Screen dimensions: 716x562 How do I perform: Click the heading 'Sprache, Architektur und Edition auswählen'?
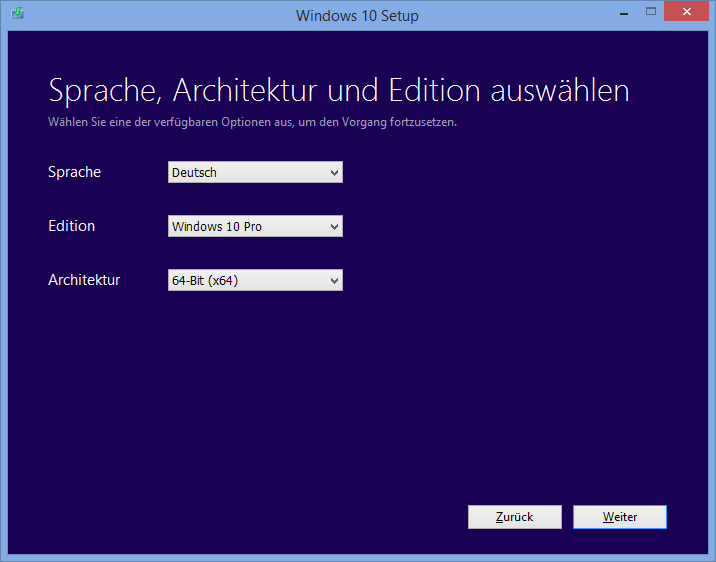tap(339, 90)
